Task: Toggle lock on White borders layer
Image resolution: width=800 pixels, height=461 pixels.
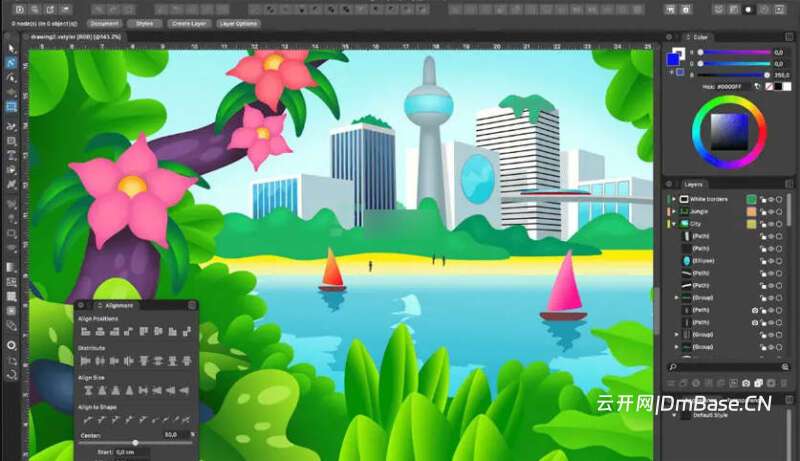Action: (763, 199)
